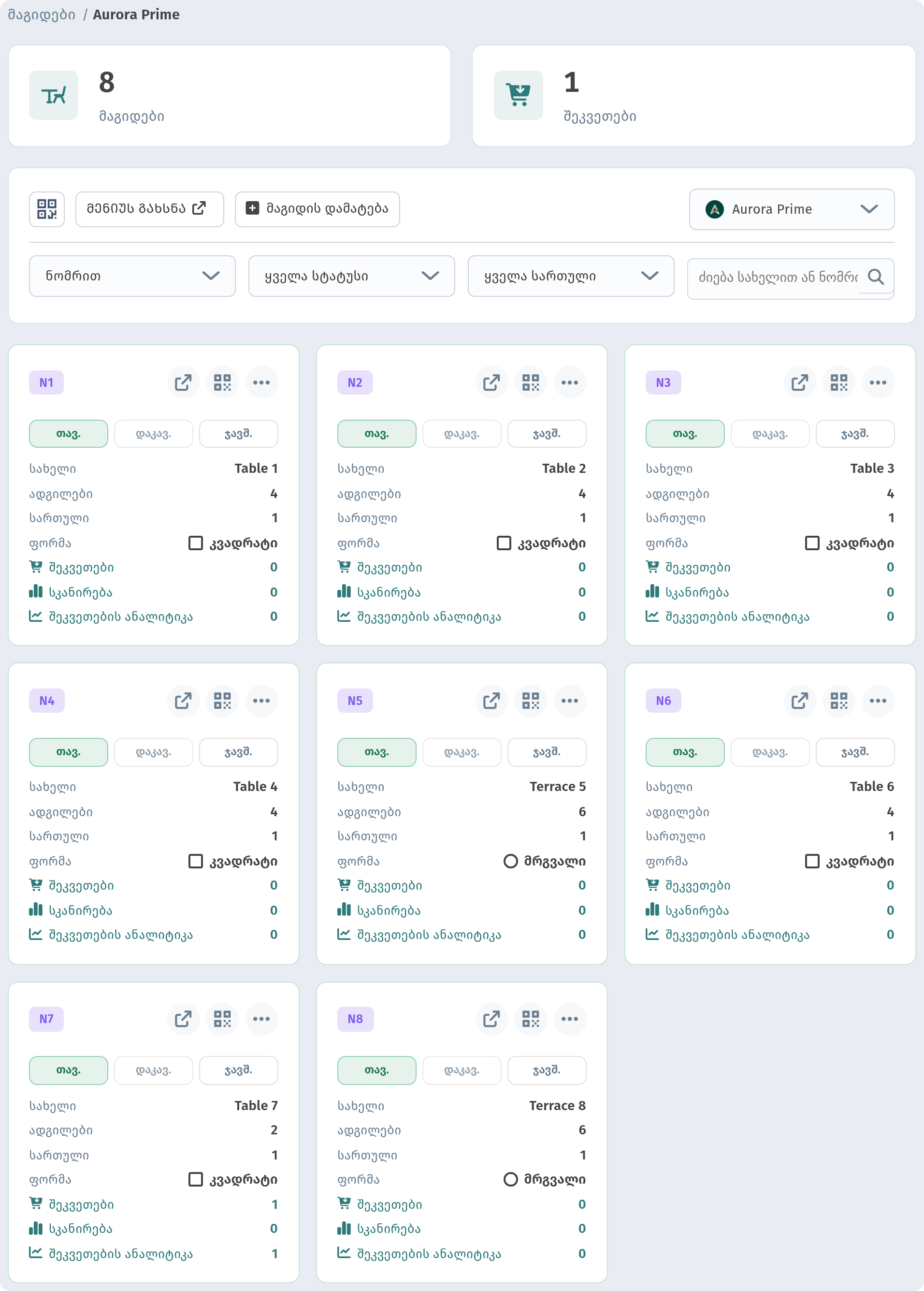Go to მაგიდები breadcrumb

[x=42, y=15]
